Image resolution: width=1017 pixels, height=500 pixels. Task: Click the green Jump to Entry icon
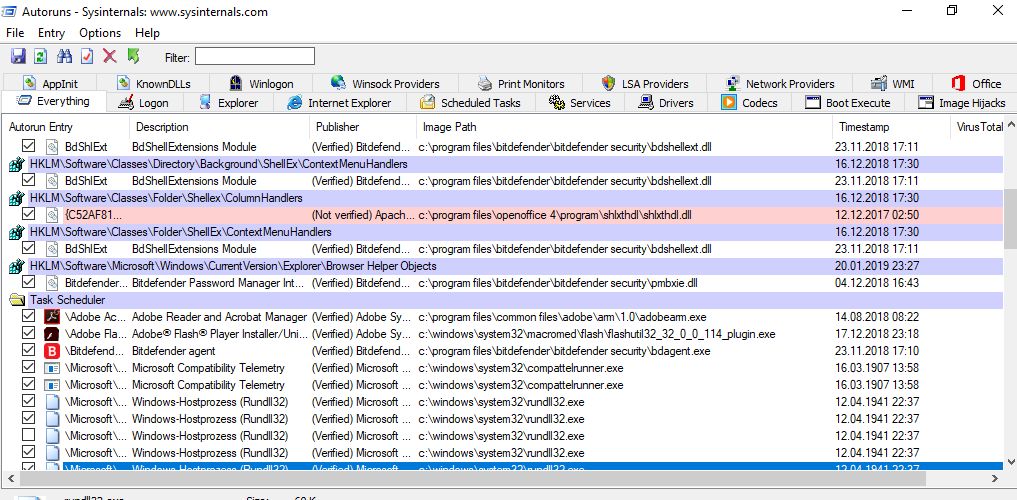pyautogui.click(x=134, y=56)
